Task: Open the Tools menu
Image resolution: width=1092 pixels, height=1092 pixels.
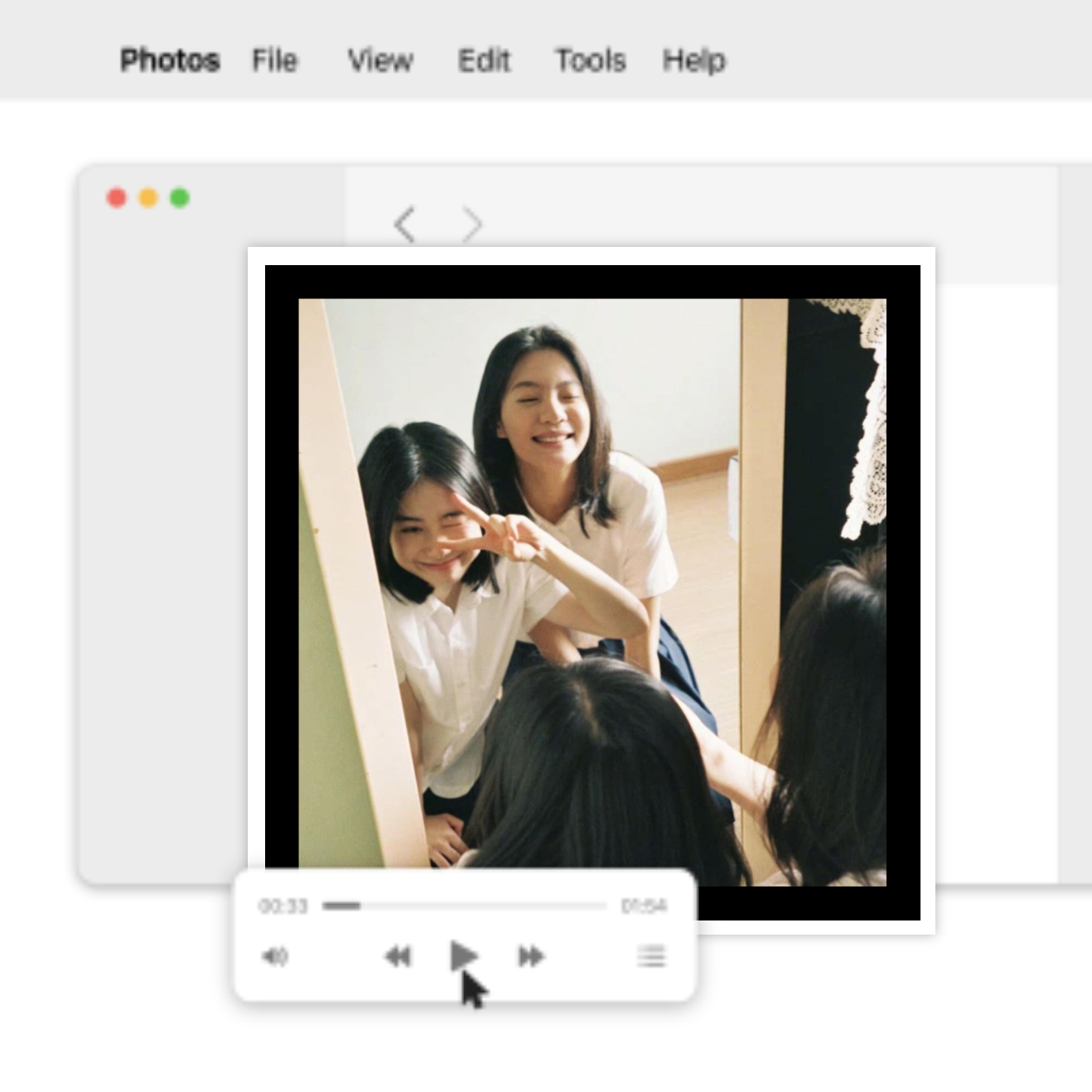Action: point(590,60)
